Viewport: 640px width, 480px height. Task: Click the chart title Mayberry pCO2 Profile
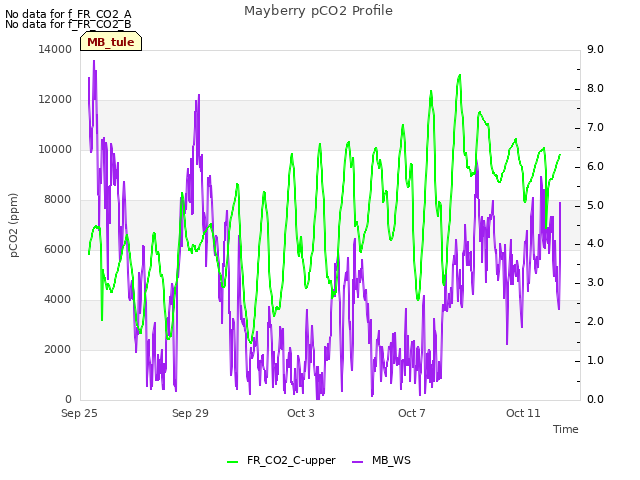pyautogui.click(x=318, y=11)
